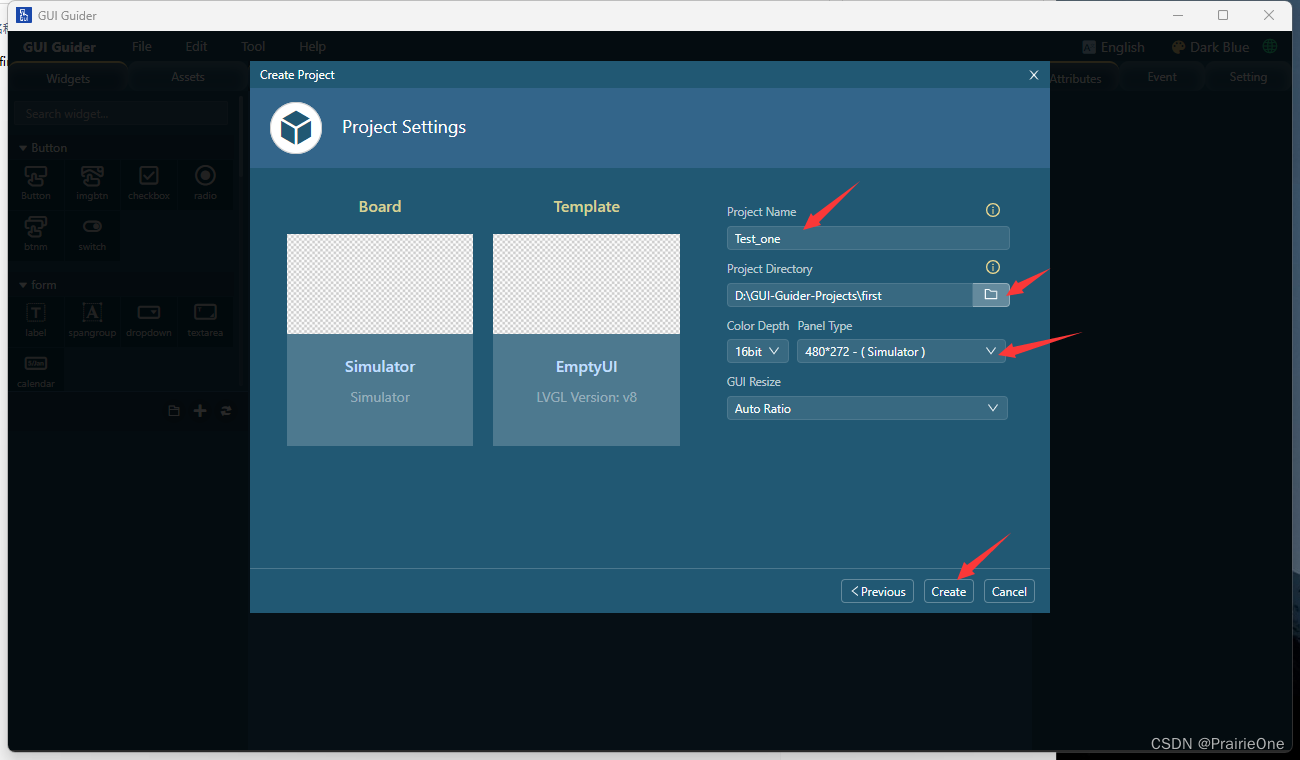
Task: Open the Help menu
Action: tap(312, 47)
